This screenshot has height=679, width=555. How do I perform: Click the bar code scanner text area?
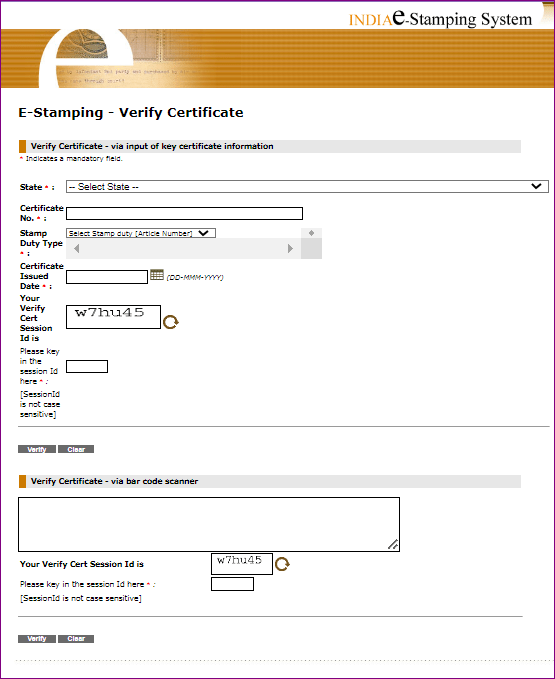(209, 524)
